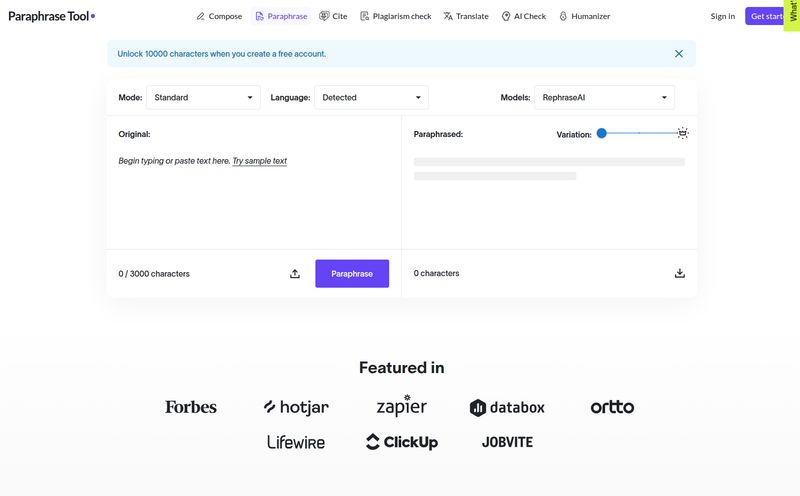Image resolution: width=800 pixels, height=496 pixels.
Task: Click the Paraphrased output area placeholder
Action: click(x=549, y=169)
